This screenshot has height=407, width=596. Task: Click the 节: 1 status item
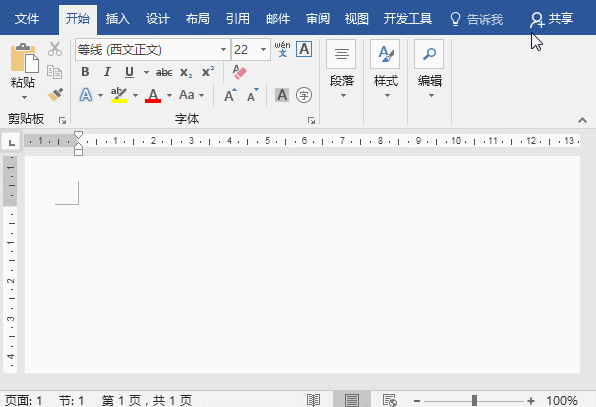tap(71, 400)
